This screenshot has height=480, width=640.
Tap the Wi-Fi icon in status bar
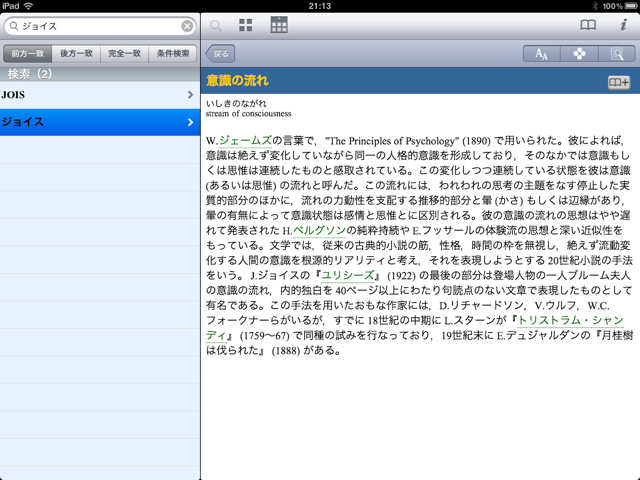click(x=28, y=6)
